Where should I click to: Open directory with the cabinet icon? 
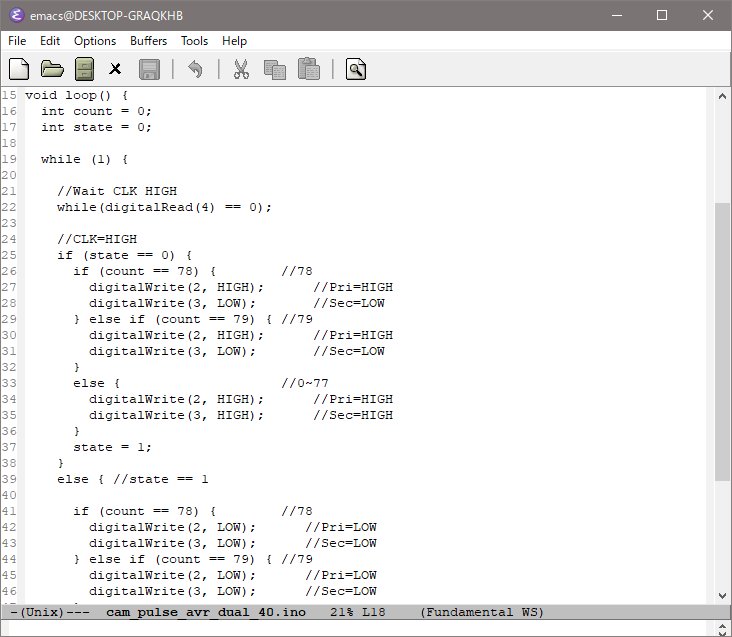coord(84,70)
